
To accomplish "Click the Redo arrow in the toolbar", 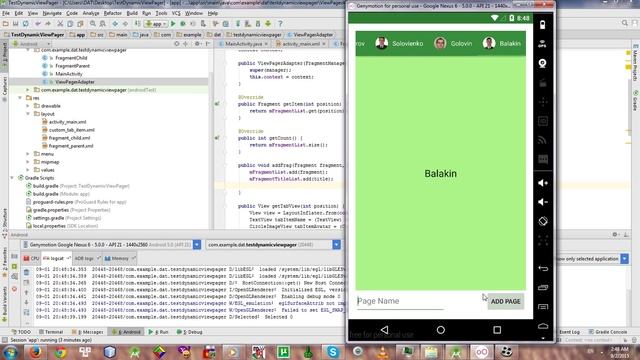I will (48, 24).
